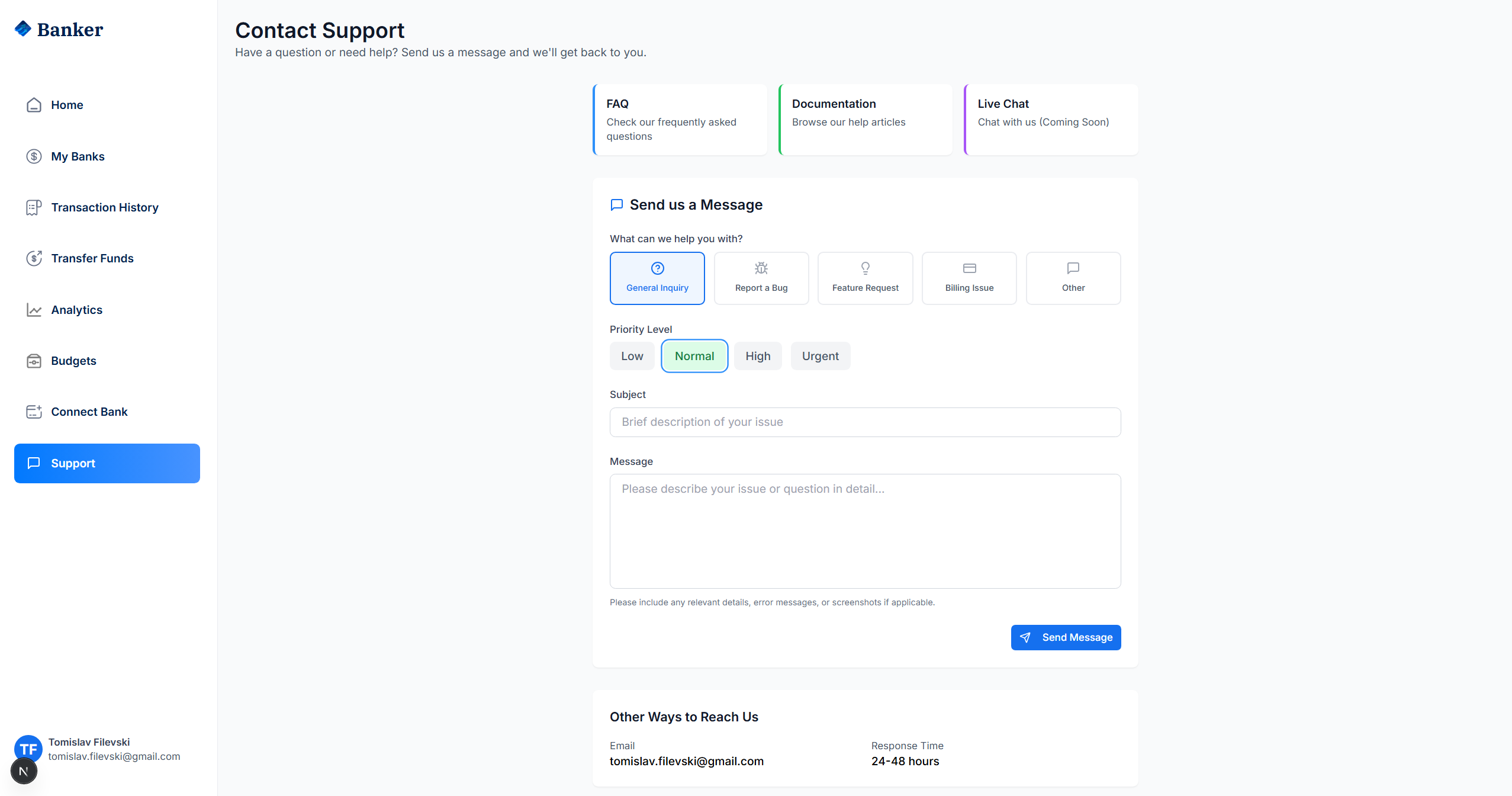Click the round N badge icon
1512x796 pixels.
pos(24,771)
